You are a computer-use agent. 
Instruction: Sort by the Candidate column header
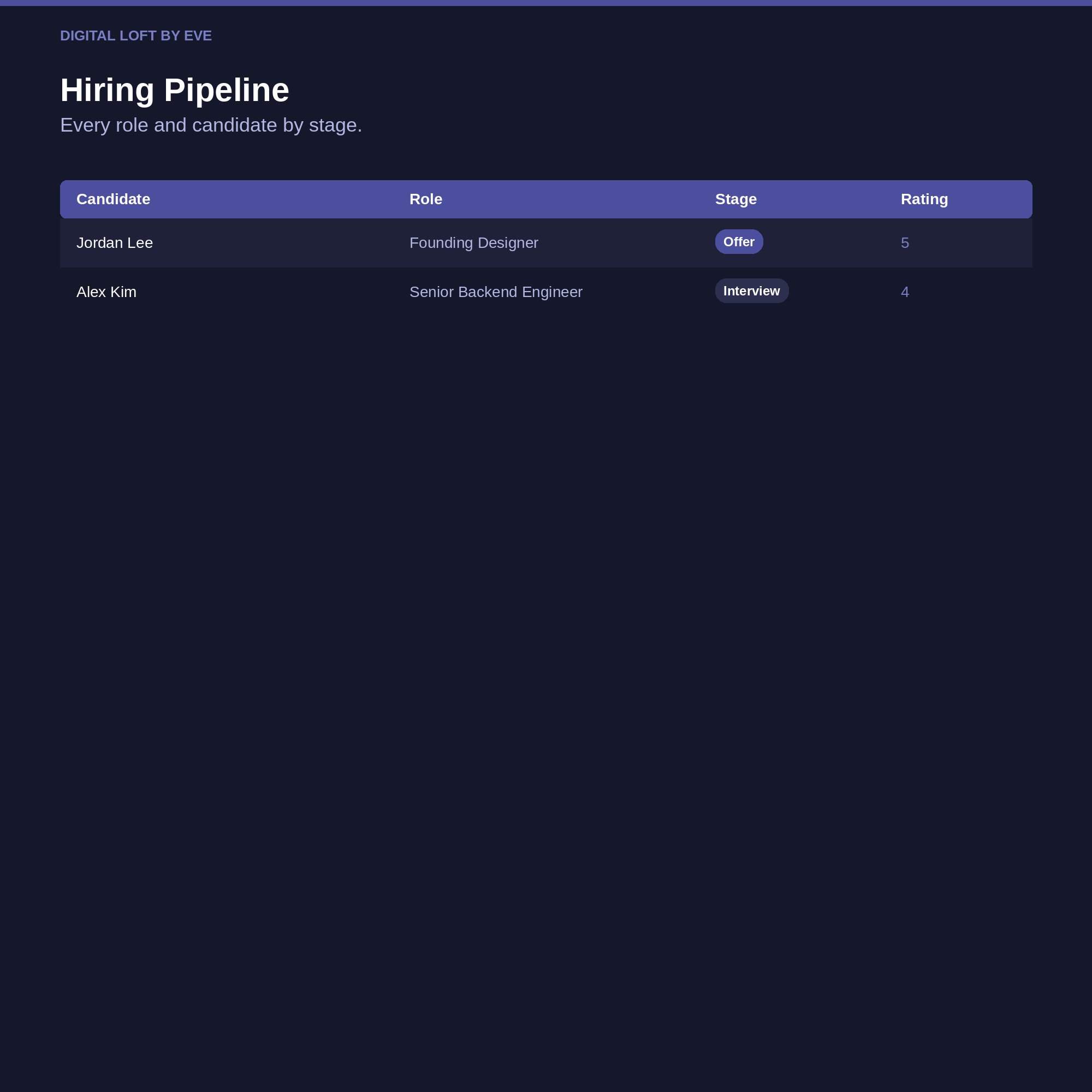(113, 199)
